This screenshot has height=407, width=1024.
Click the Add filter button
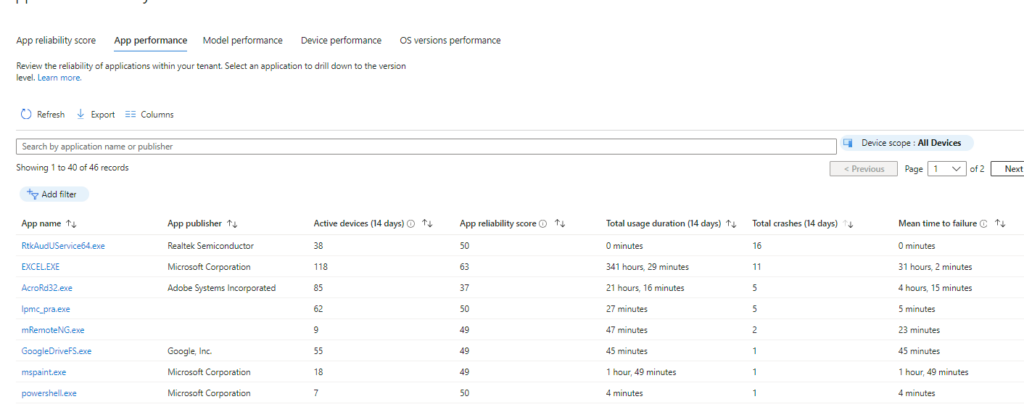click(54, 194)
